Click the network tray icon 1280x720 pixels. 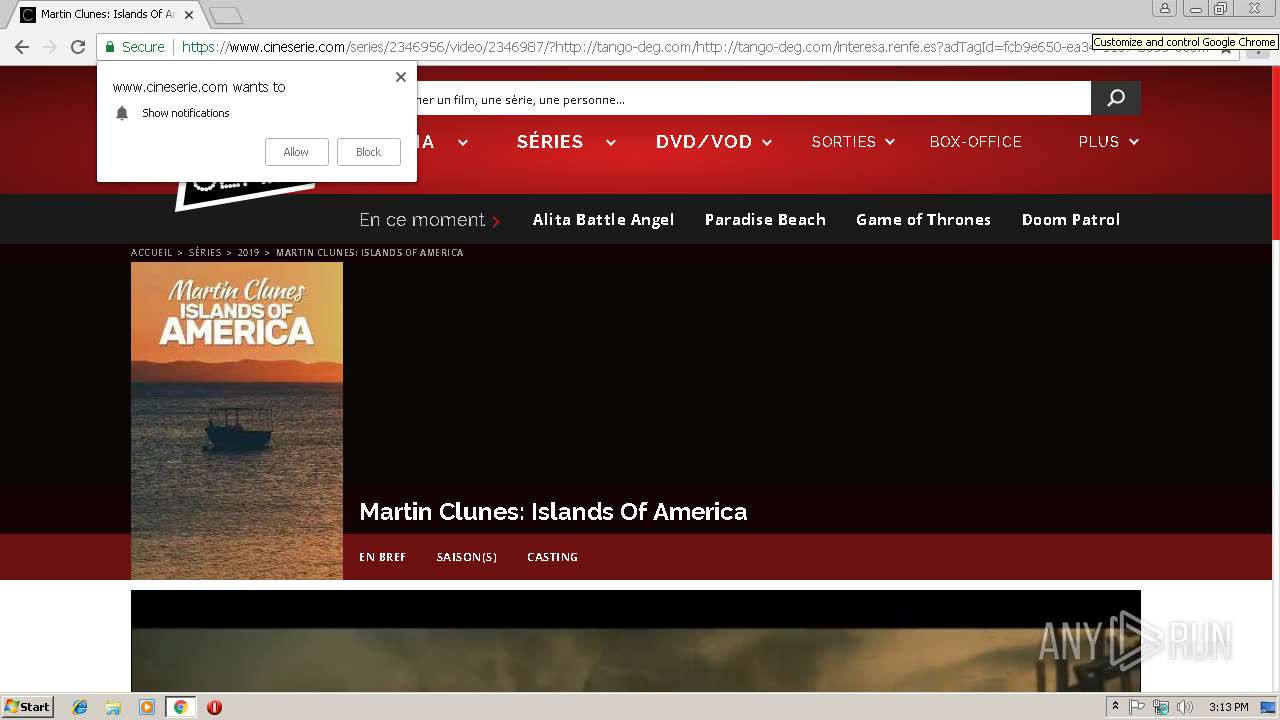(1161, 707)
